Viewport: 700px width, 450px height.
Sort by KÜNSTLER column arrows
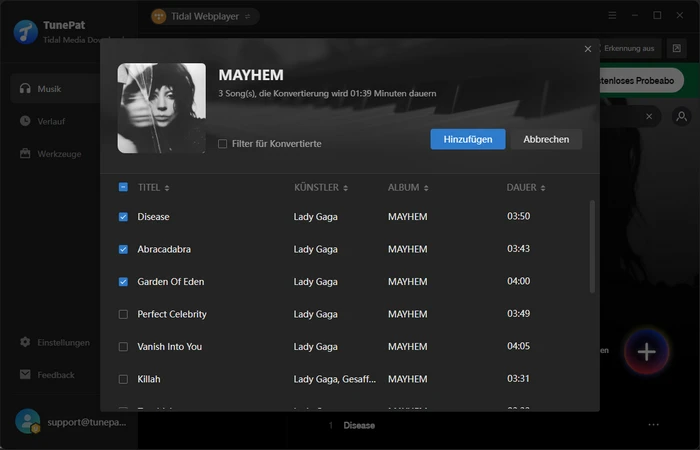click(x=346, y=188)
